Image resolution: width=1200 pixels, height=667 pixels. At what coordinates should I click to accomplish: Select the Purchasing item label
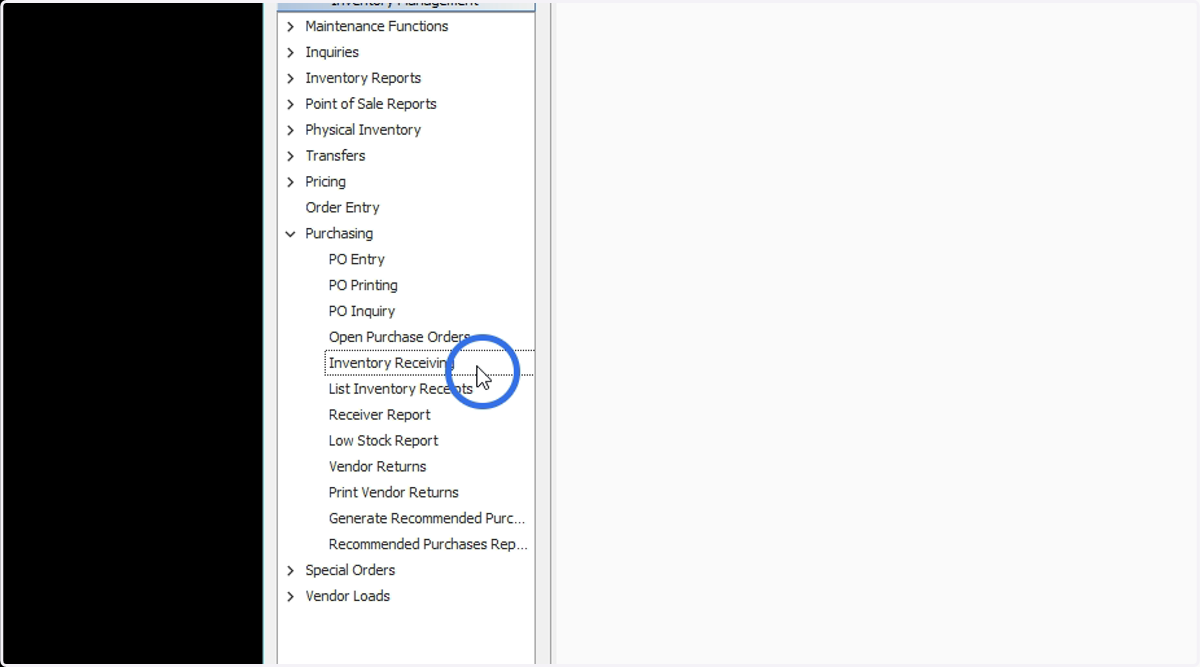pos(339,234)
